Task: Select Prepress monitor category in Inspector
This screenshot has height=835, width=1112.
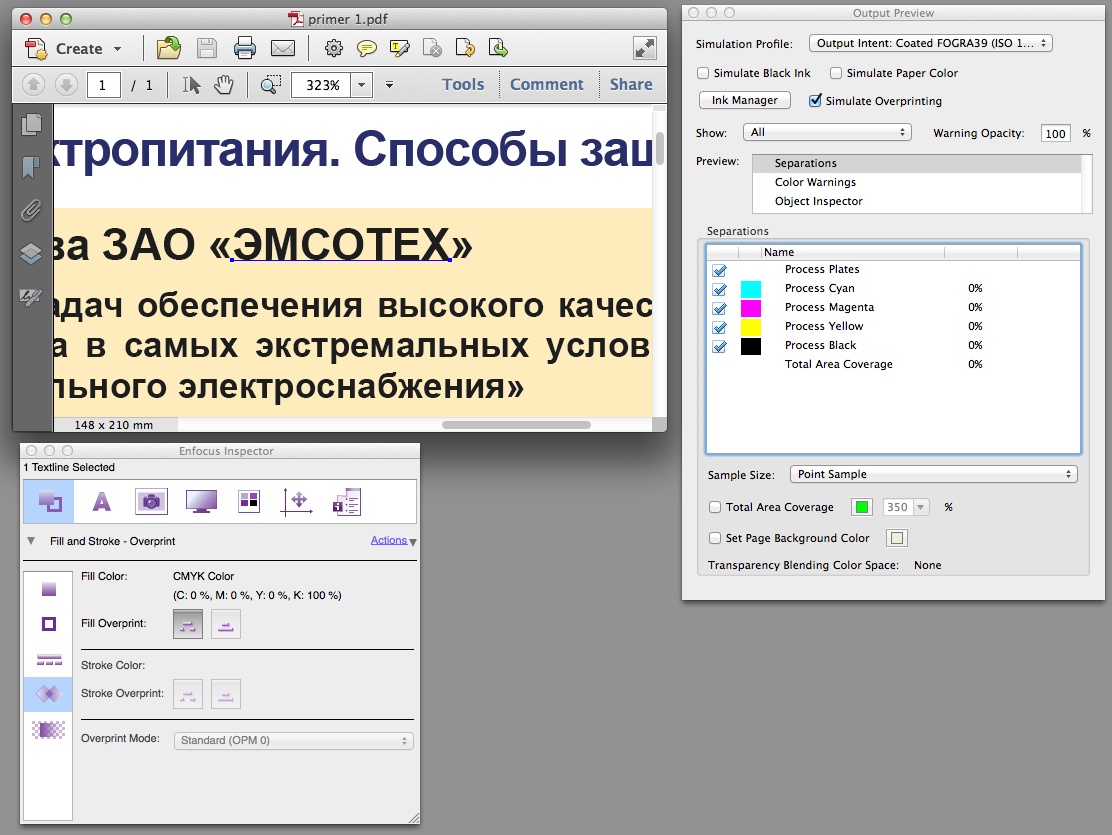Action: [201, 502]
